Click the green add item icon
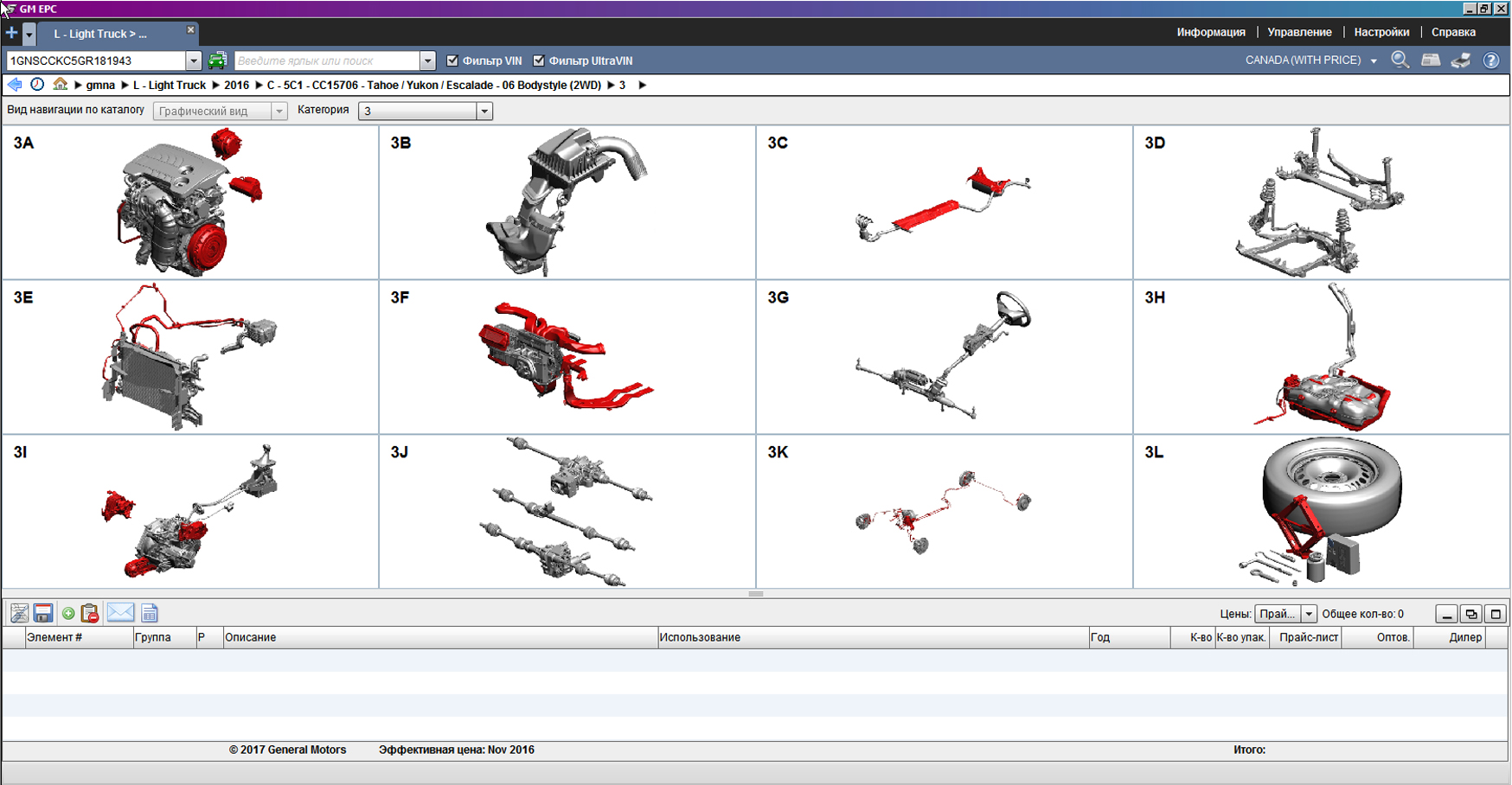The width and height of the screenshot is (1512, 785). click(x=68, y=614)
